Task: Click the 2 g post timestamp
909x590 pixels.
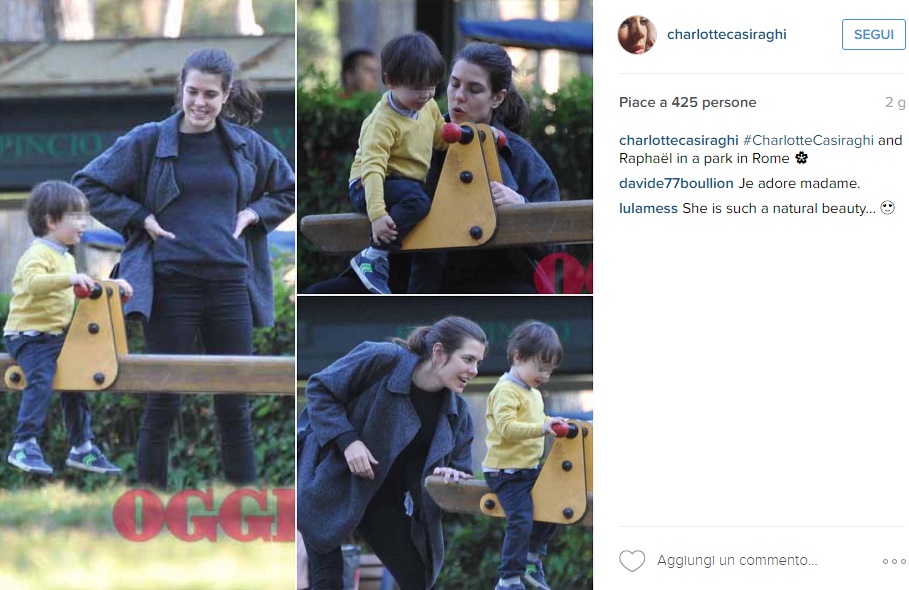Action: click(895, 102)
